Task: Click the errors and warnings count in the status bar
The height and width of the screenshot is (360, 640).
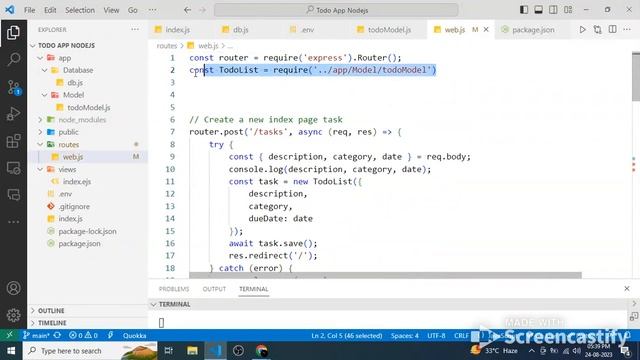Action: pos(83,336)
